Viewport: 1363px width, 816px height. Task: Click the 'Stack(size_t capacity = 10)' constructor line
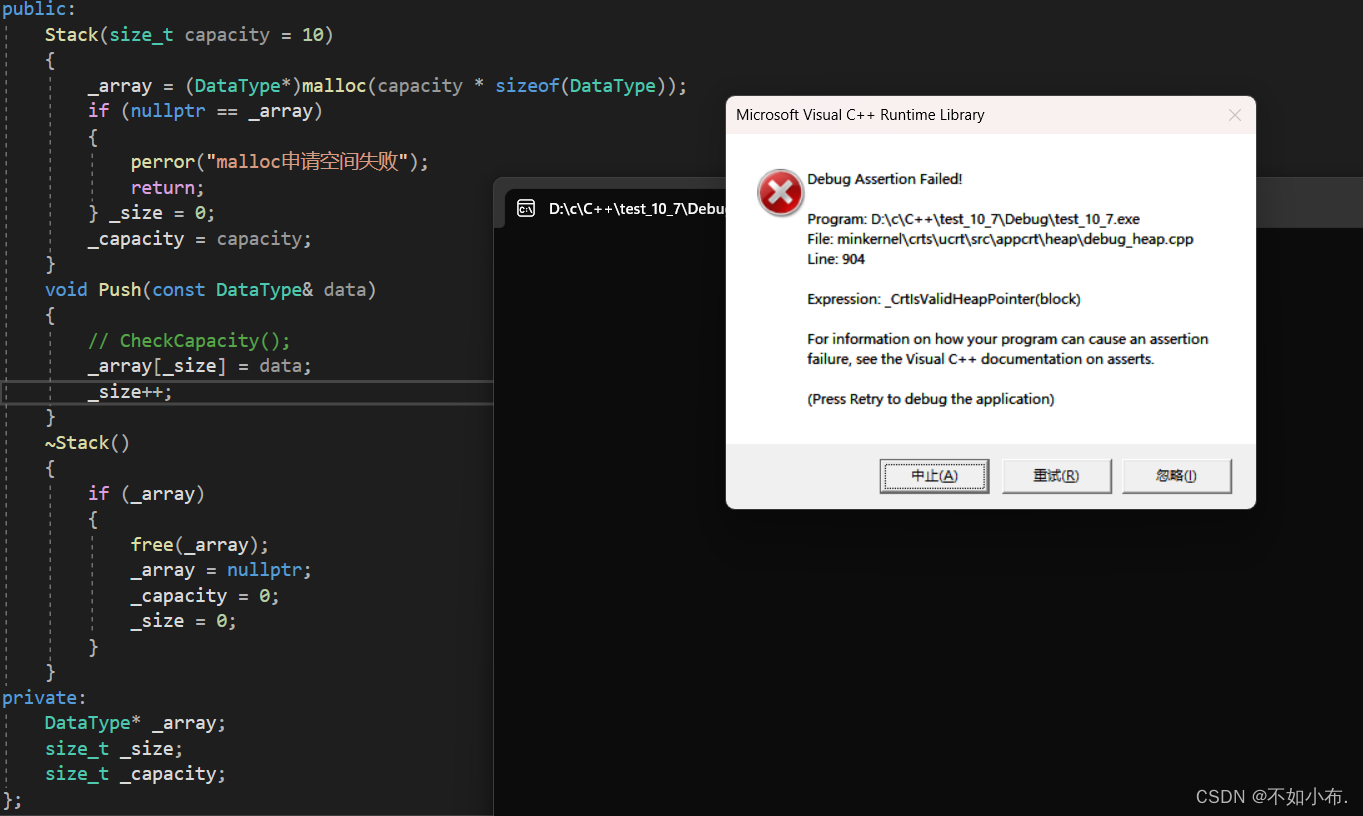point(189,35)
